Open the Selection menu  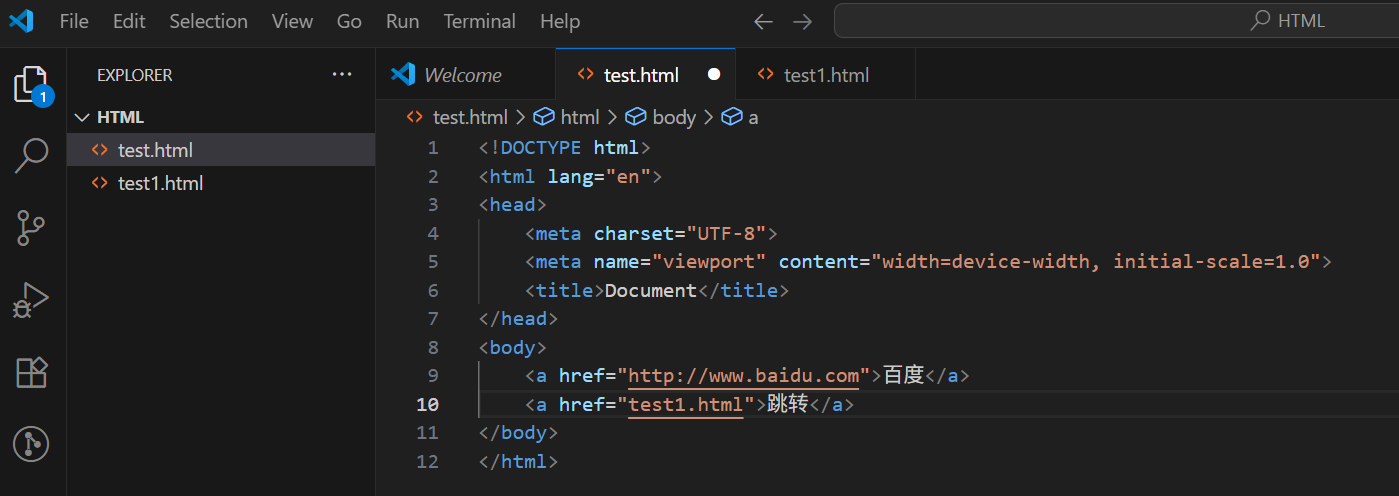209,21
